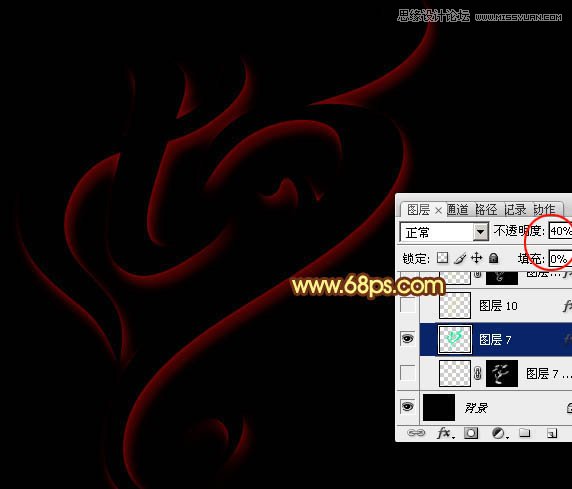572x489 pixels.
Task: Show the 图层 7 copy layer with the mask
Action: pos(407,373)
